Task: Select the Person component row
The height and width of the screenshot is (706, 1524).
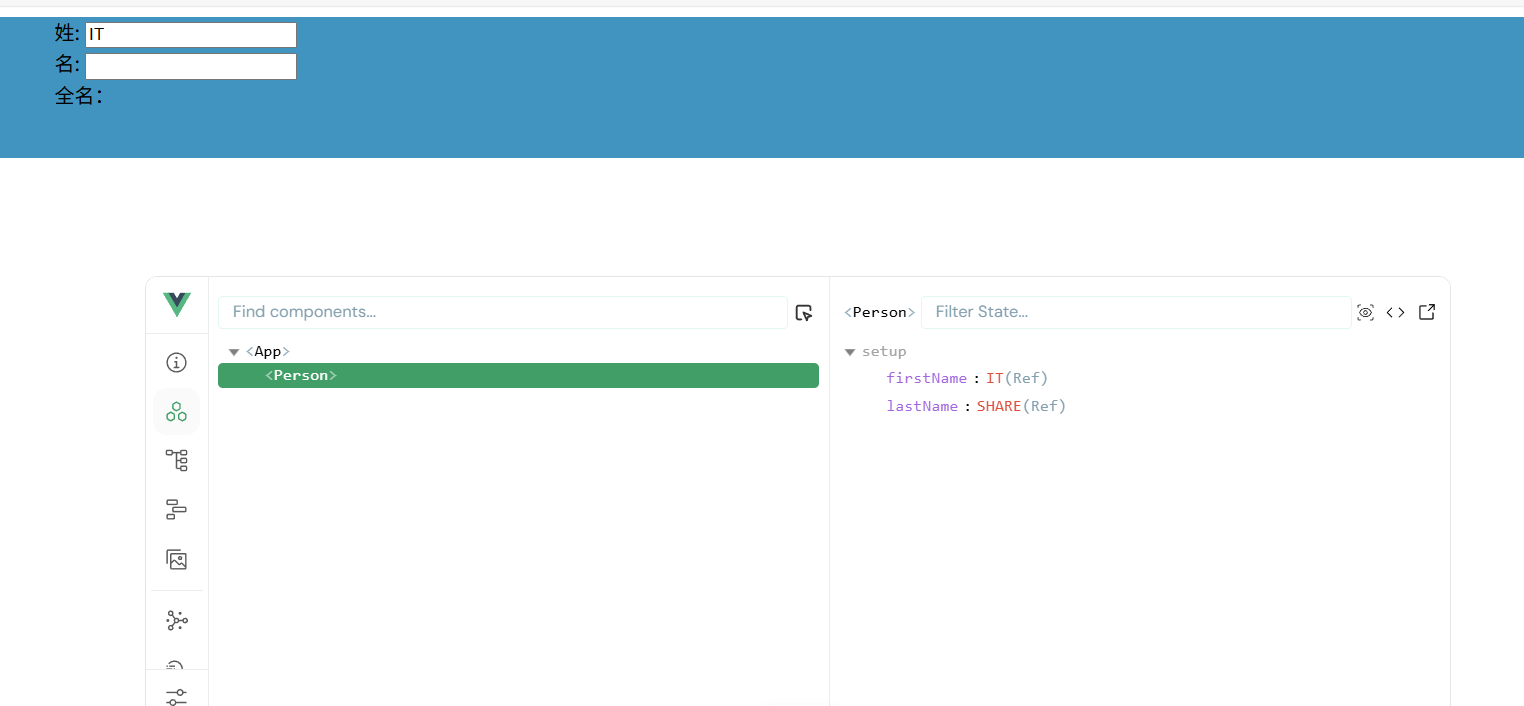Action: (518, 375)
